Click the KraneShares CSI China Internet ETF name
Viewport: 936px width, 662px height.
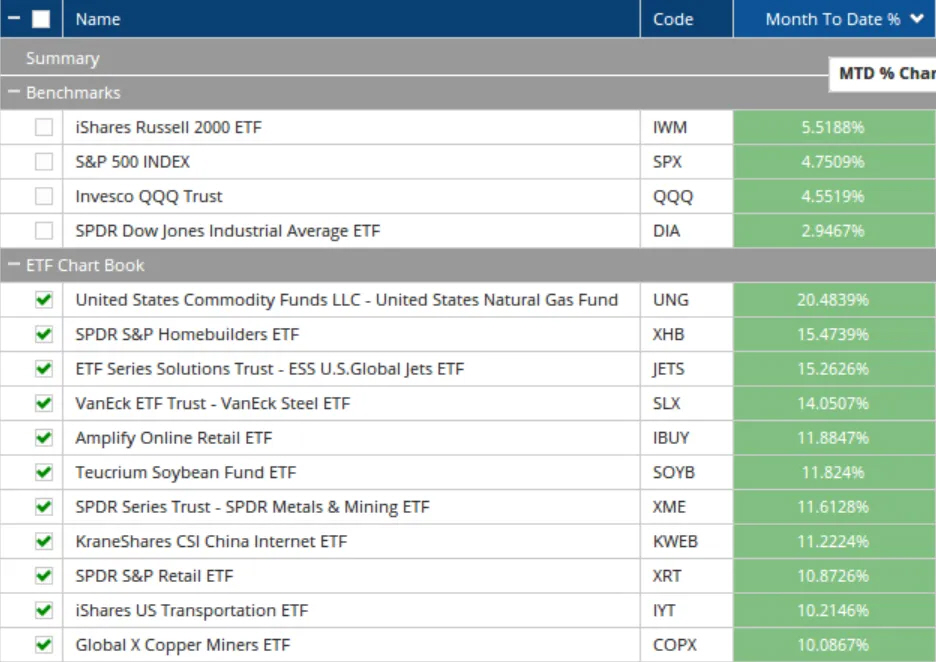click(x=211, y=542)
